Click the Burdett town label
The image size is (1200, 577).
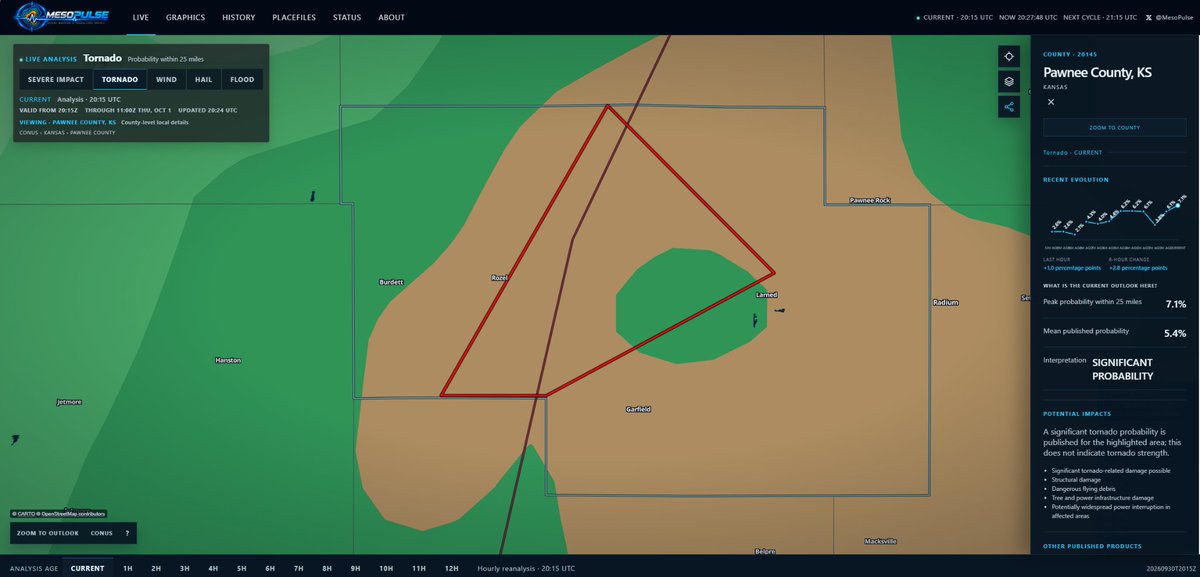click(391, 282)
